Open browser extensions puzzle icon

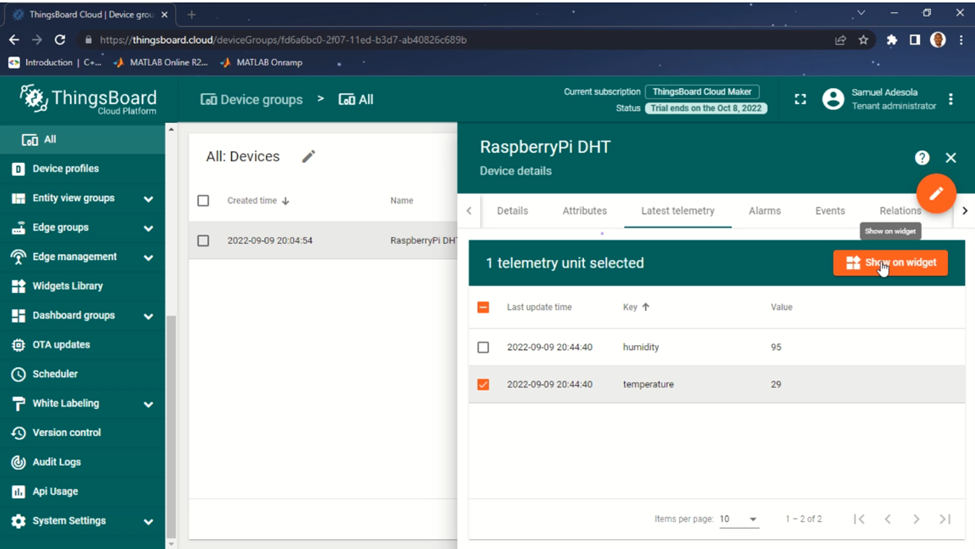892,40
